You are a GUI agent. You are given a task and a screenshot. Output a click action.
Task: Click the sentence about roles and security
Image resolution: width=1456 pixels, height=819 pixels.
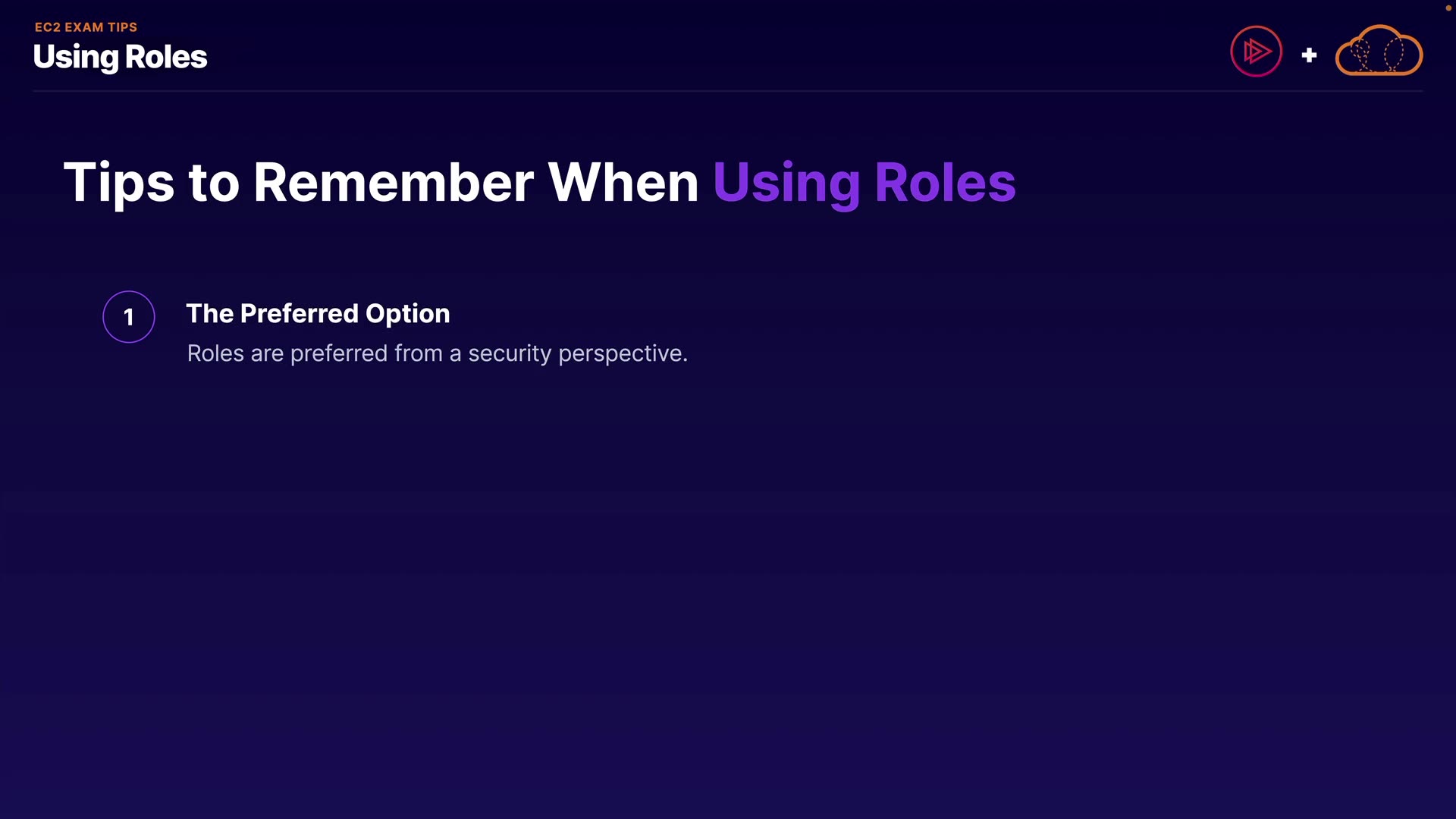(437, 353)
